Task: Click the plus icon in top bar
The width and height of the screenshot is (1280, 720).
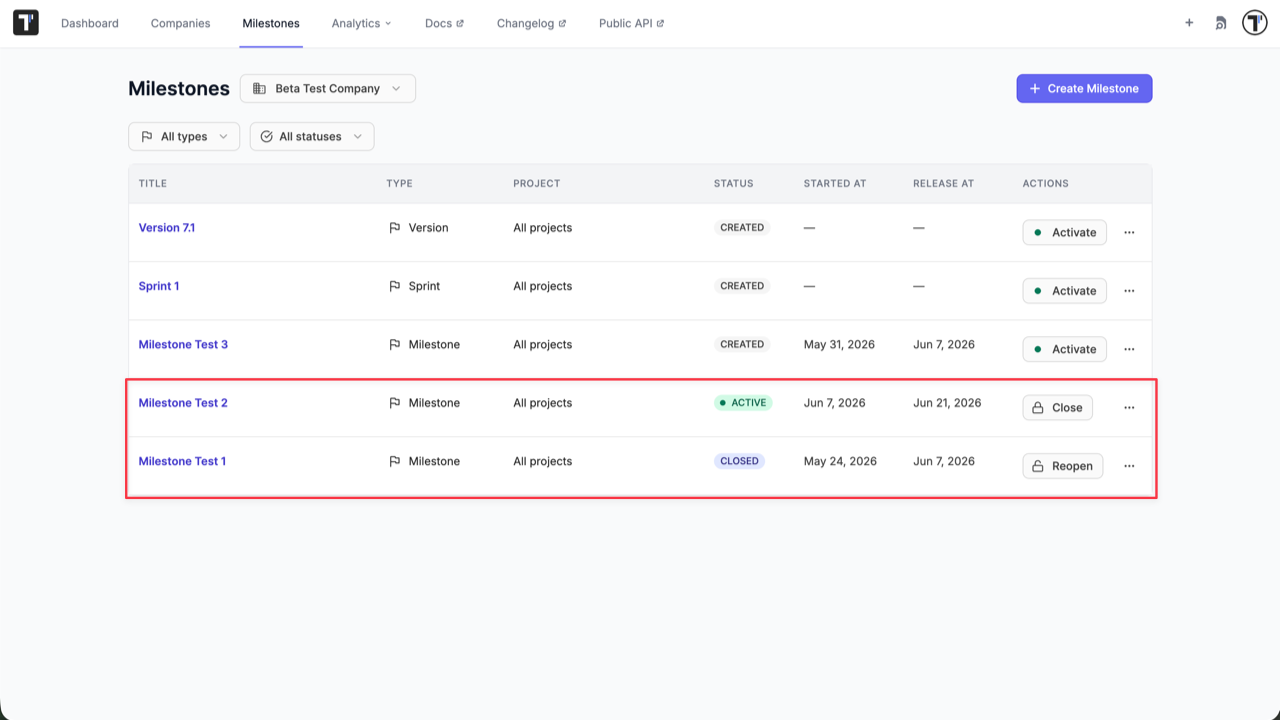Action: (x=1189, y=23)
